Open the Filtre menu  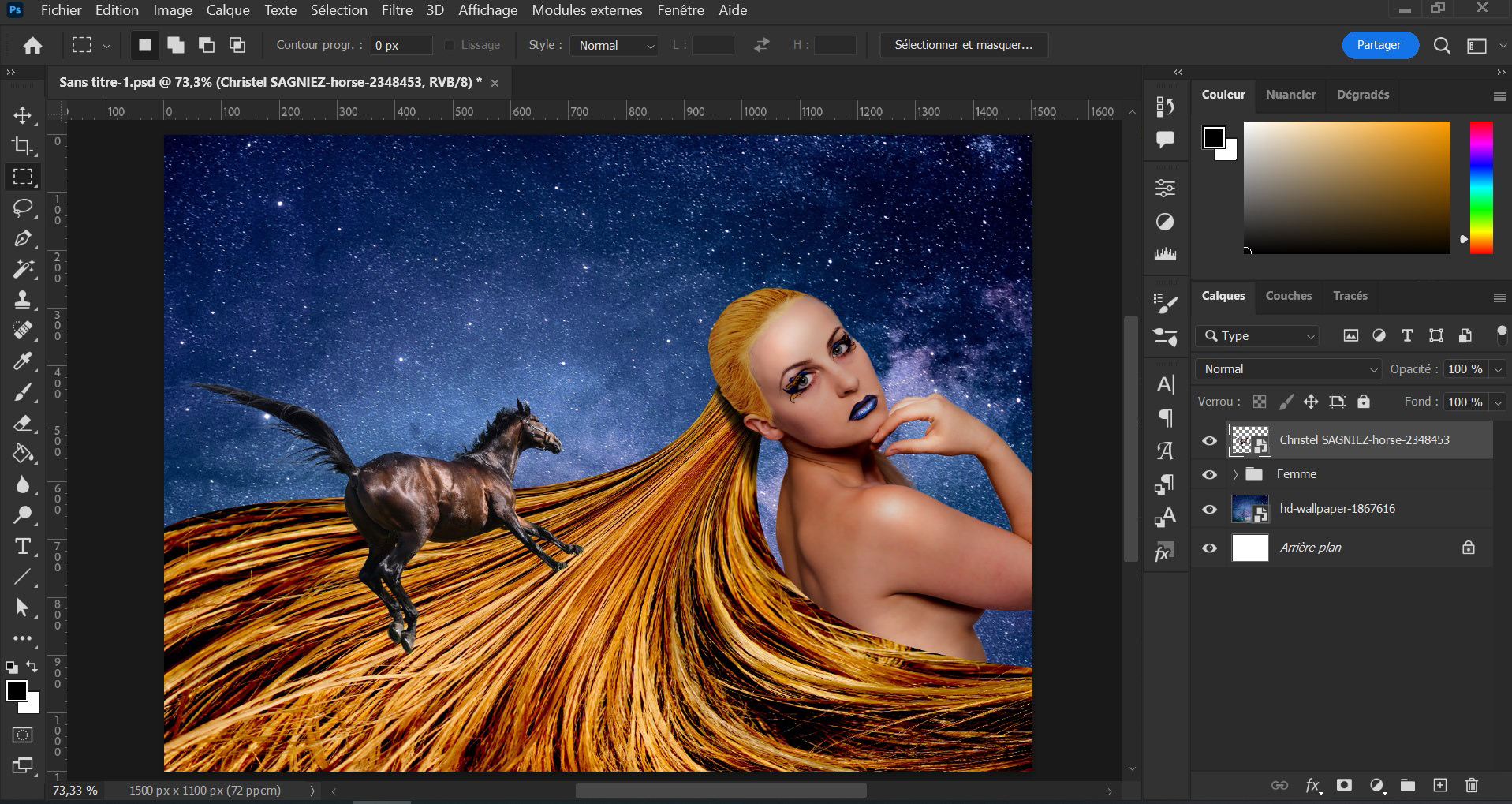(x=397, y=10)
